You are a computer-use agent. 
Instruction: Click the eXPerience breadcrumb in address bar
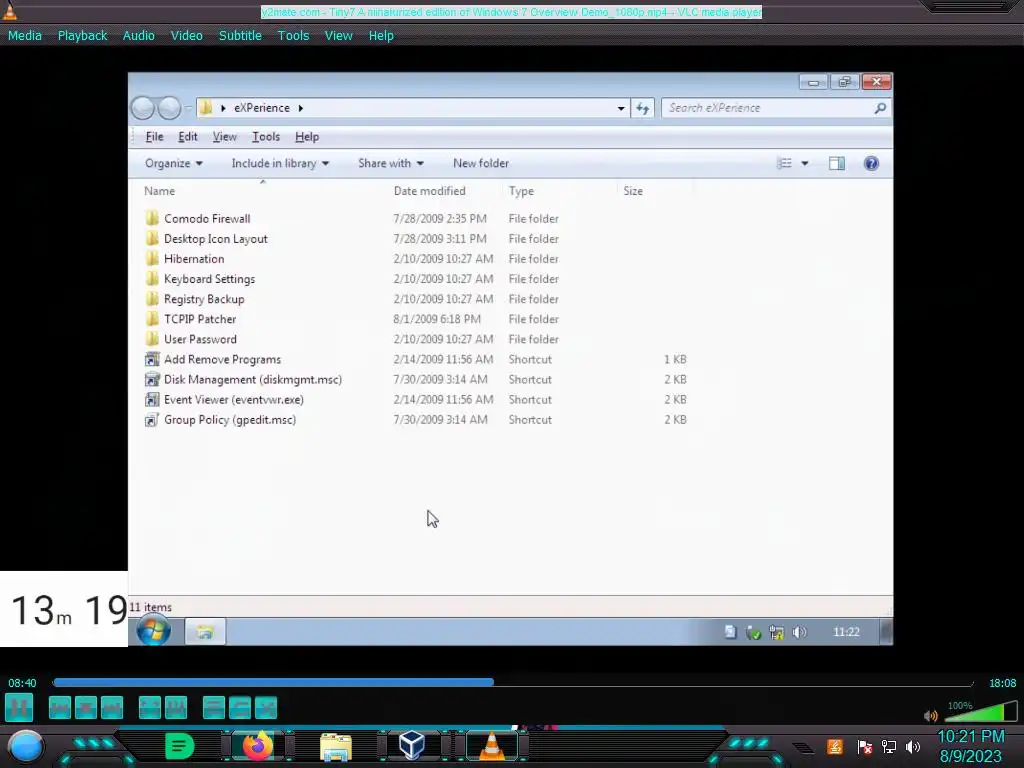tap(262, 108)
